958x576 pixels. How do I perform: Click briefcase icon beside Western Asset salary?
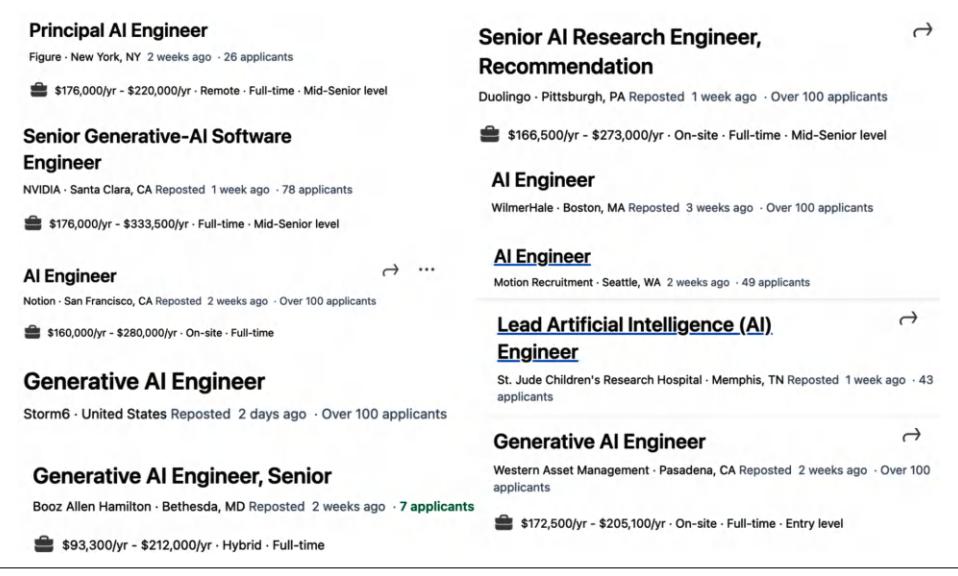(x=504, y=523)
